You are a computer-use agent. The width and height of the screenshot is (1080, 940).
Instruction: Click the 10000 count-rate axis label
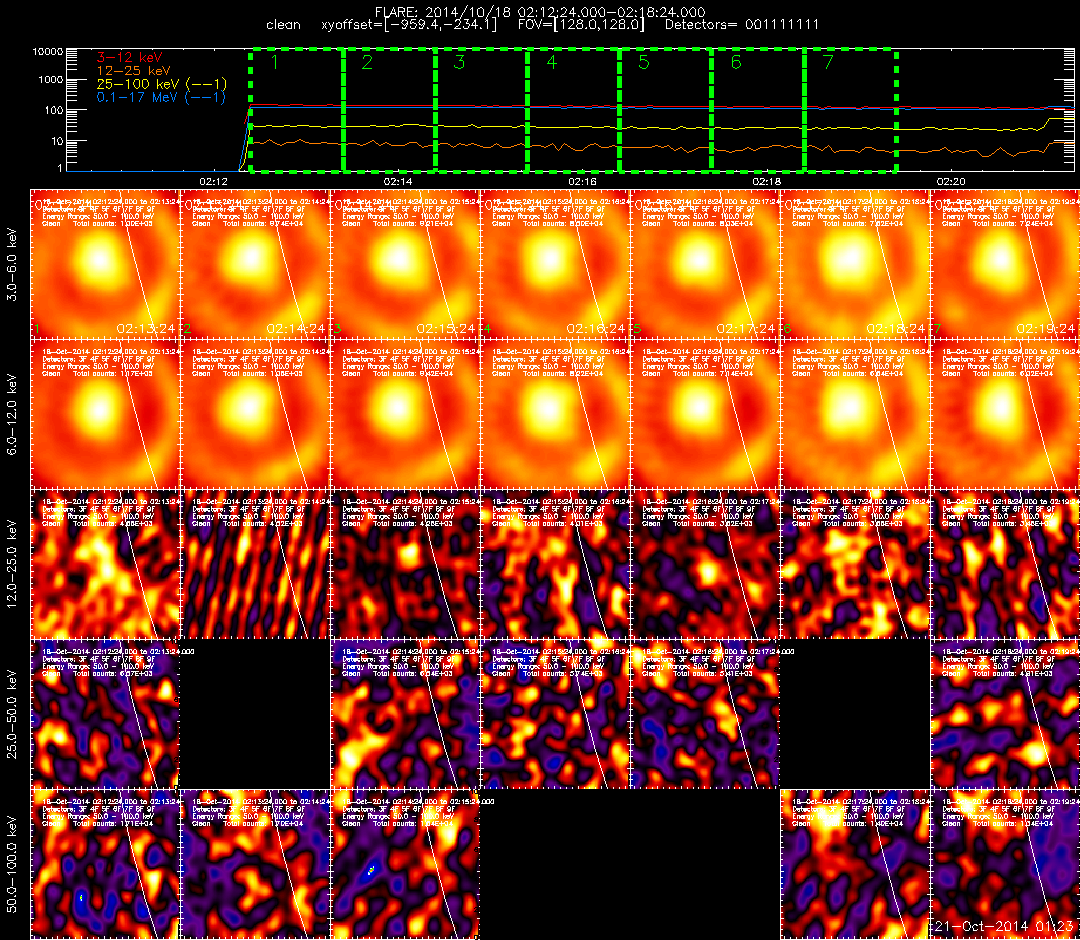[47, 52]
